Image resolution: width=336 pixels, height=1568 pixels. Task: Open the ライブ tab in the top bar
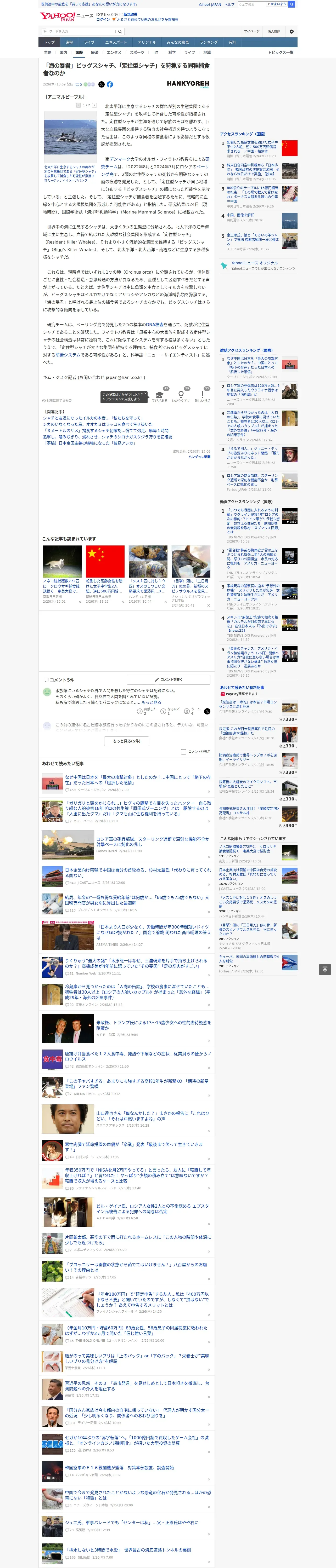coord(89,43)
